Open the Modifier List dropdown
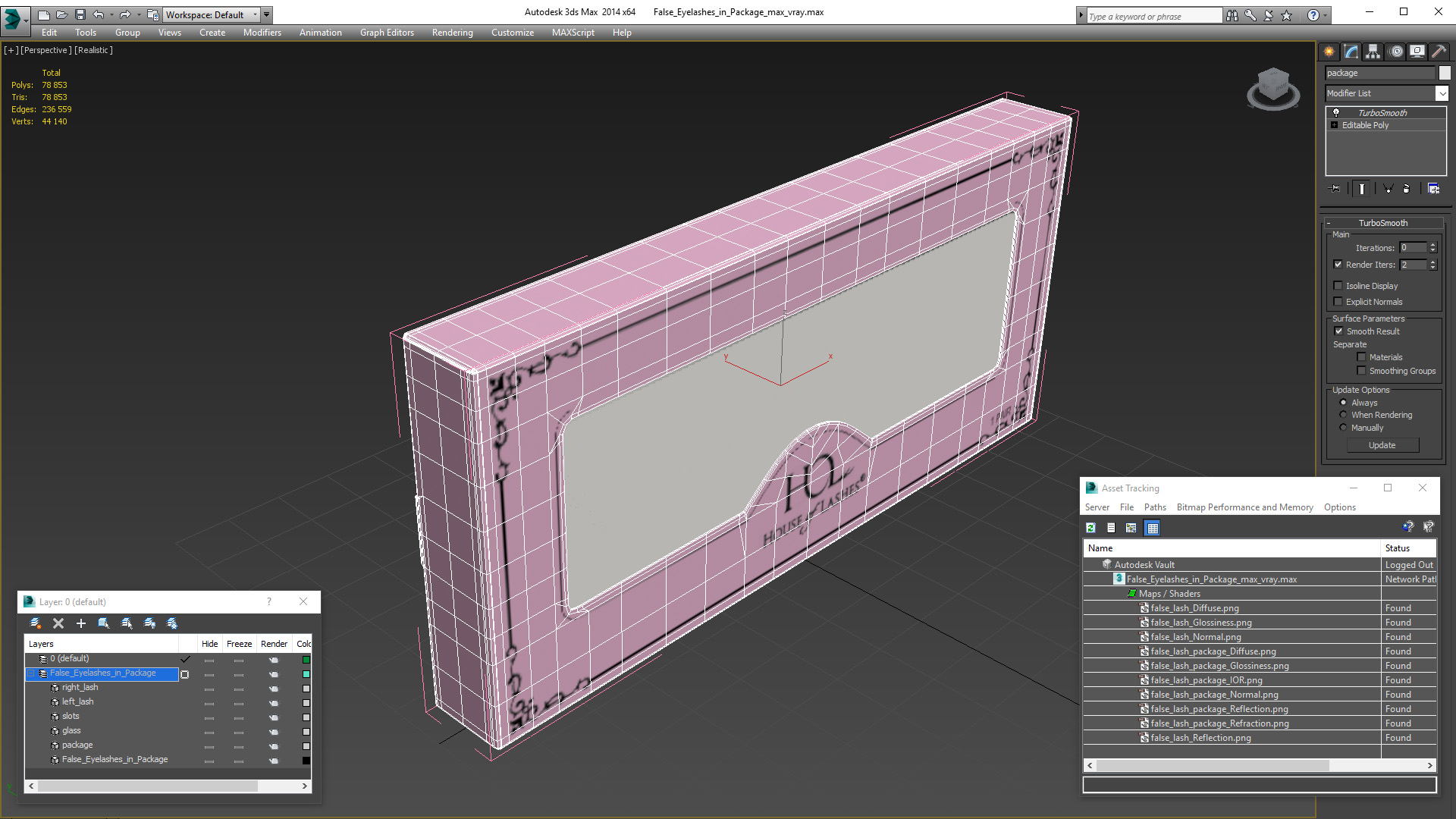Viewport: 1456px width, 819px height. coord(1441,93)
